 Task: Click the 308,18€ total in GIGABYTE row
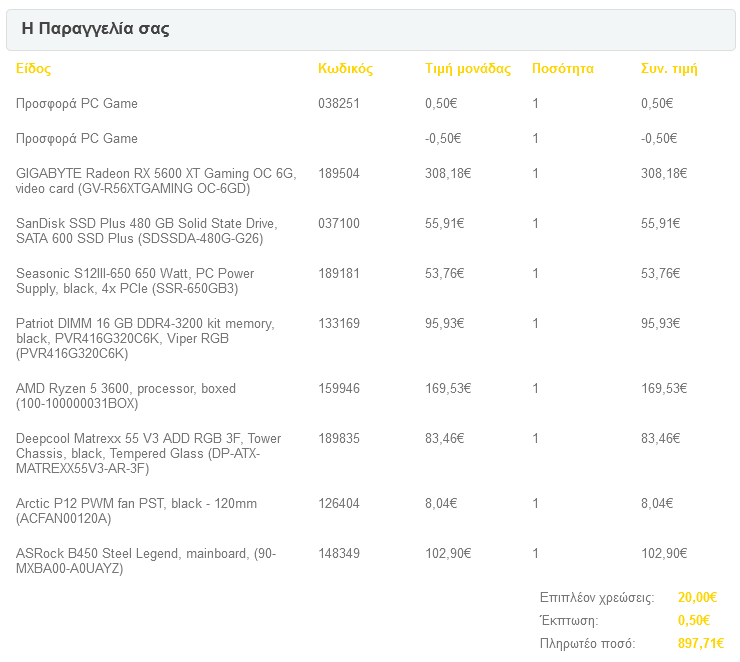(664, 173)
